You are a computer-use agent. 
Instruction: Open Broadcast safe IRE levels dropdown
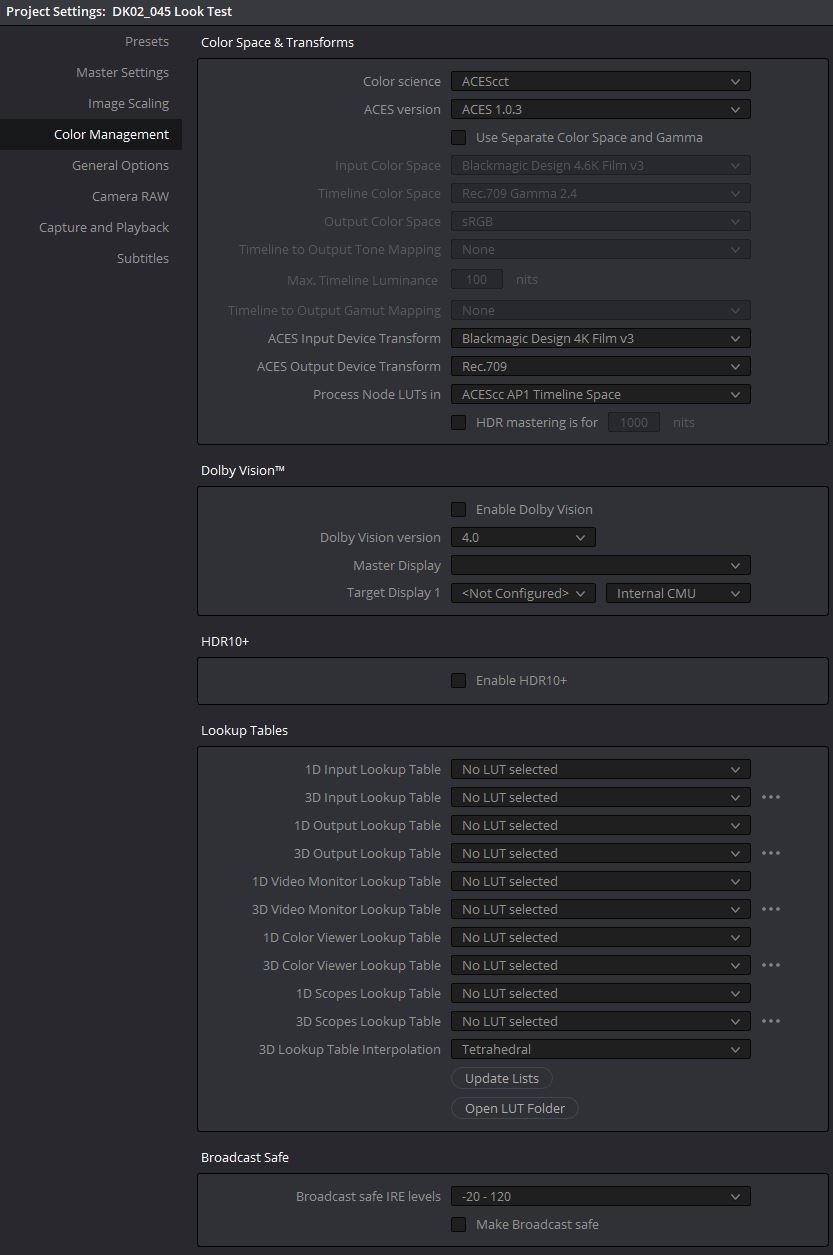pyautogui.click(x=600, y=1196)
